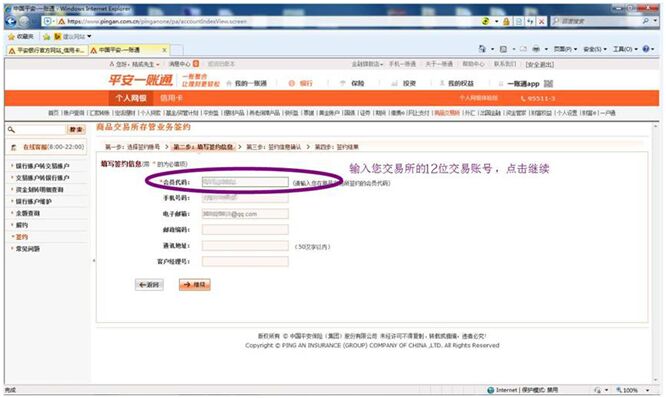Image resolution: width=666 pixels, height=398 pixels.
Task: Click the compatibility view page icon
Action: tap(519, 22)
